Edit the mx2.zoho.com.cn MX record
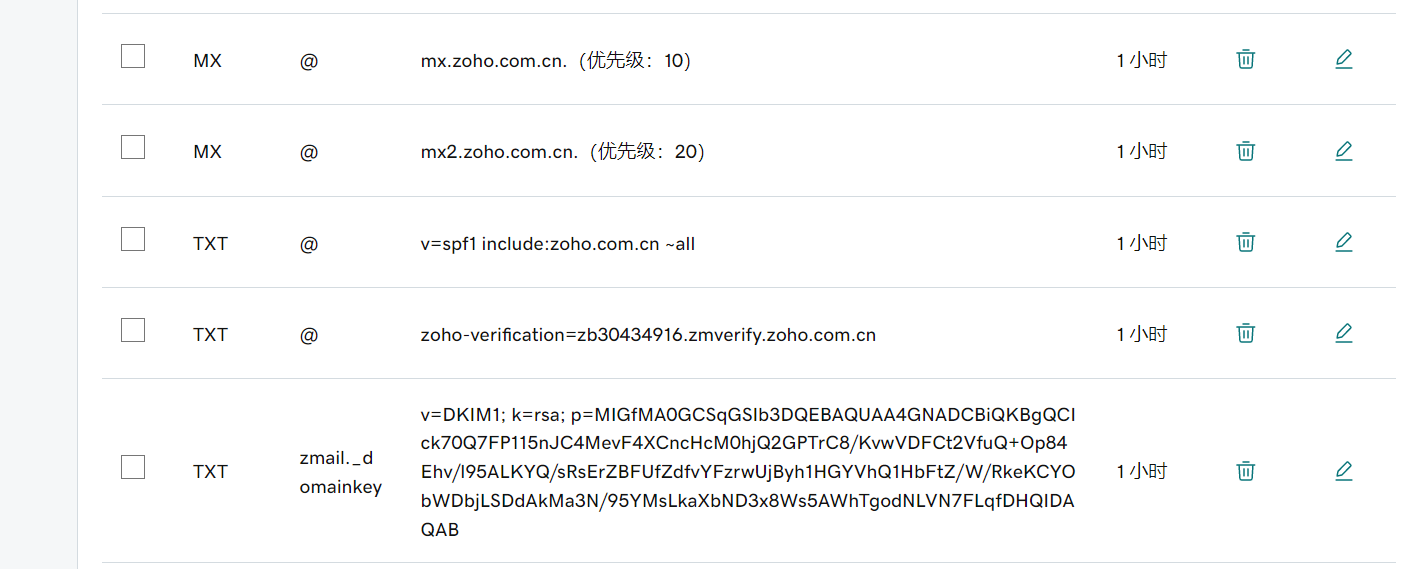The image size is (1419, 569). point(1343,151)
